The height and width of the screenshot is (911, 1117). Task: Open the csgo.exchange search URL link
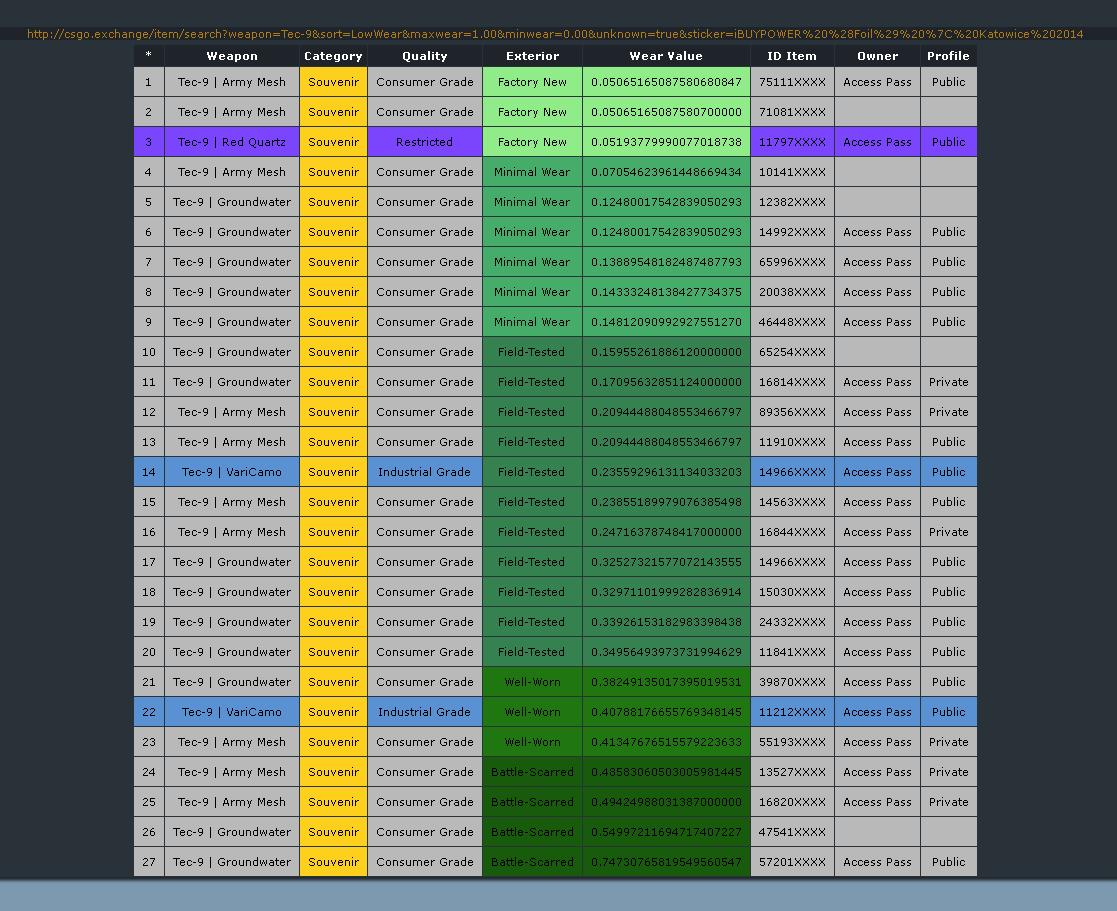(555, 33)
